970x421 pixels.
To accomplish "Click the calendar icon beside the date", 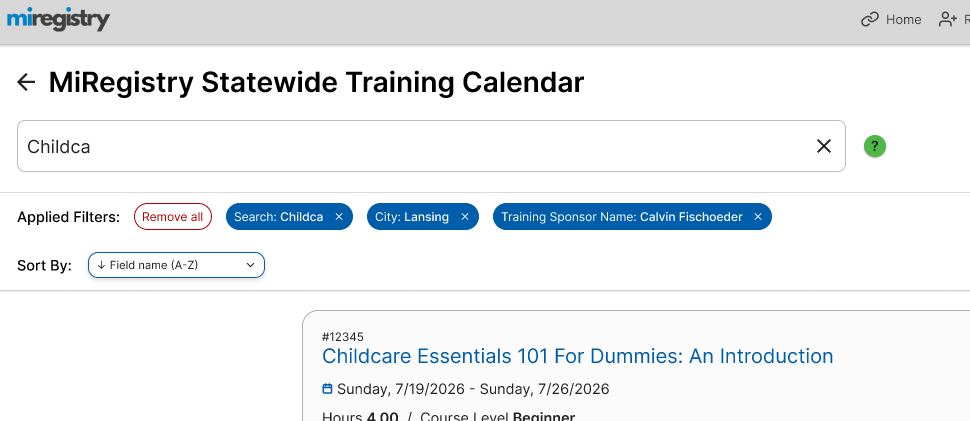I will [327, 389].
